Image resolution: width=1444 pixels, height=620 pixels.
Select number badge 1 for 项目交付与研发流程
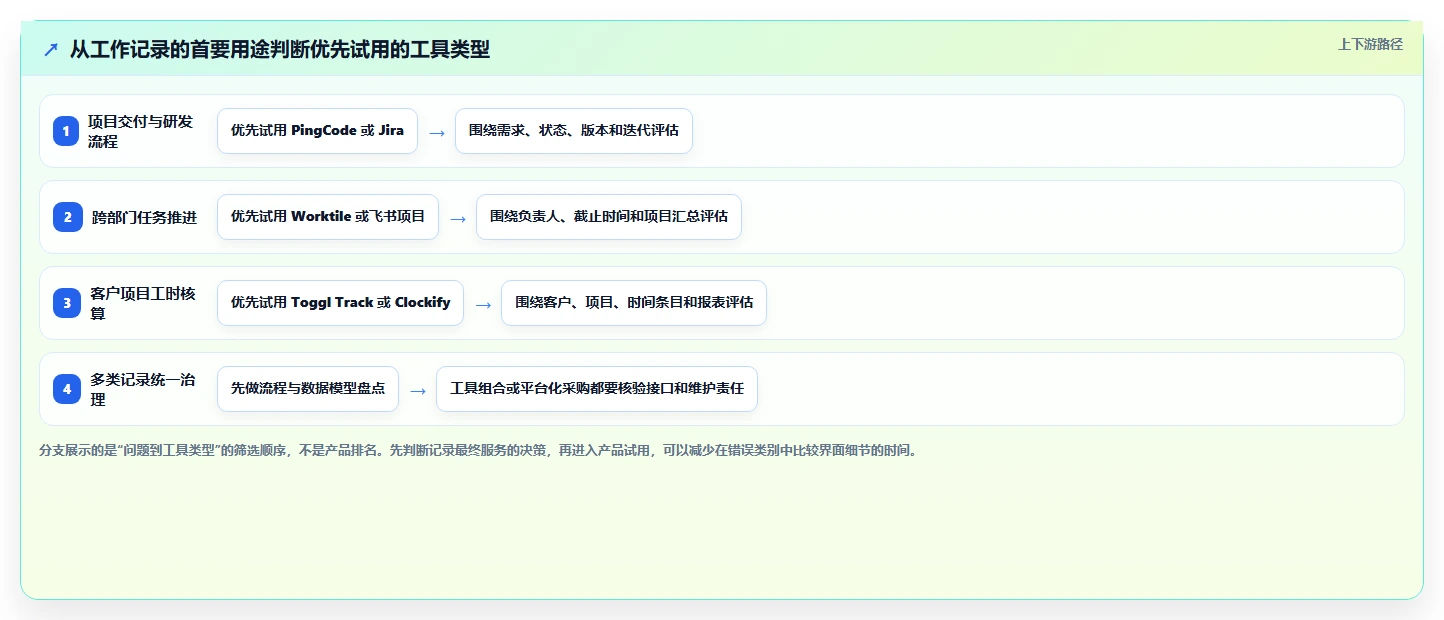click(x=66, y=131)
